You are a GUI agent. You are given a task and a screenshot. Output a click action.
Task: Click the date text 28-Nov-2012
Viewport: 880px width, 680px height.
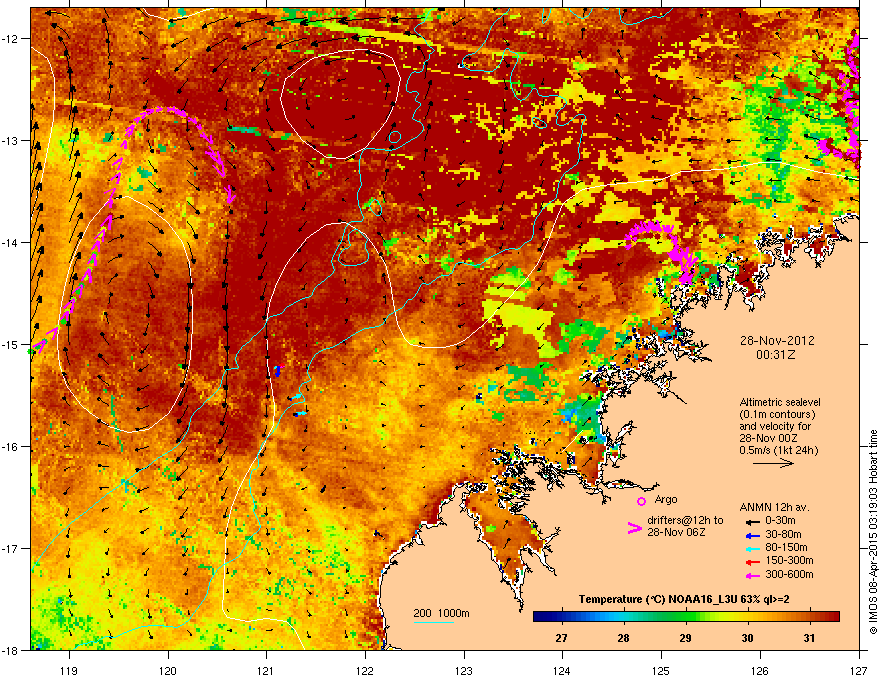click(777, 341)
